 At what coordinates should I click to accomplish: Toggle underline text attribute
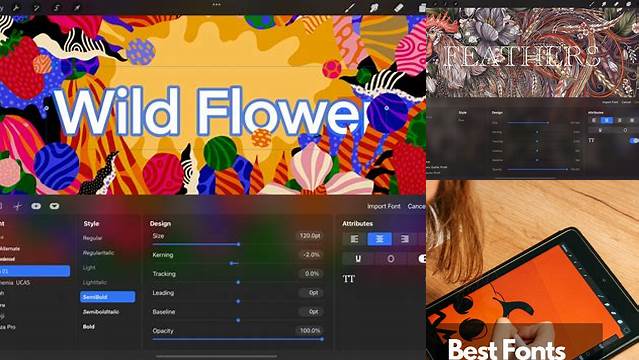(x=358, y=258)
